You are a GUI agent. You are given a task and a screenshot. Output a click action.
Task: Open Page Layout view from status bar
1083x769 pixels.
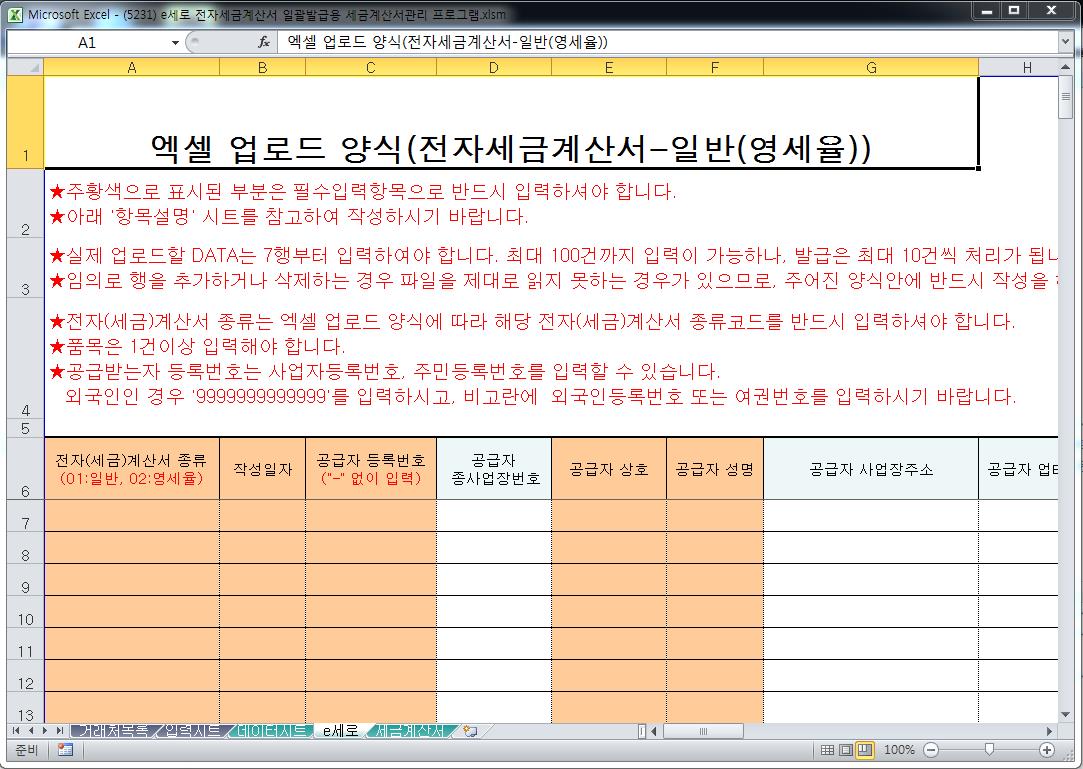(x=845, y=749)
